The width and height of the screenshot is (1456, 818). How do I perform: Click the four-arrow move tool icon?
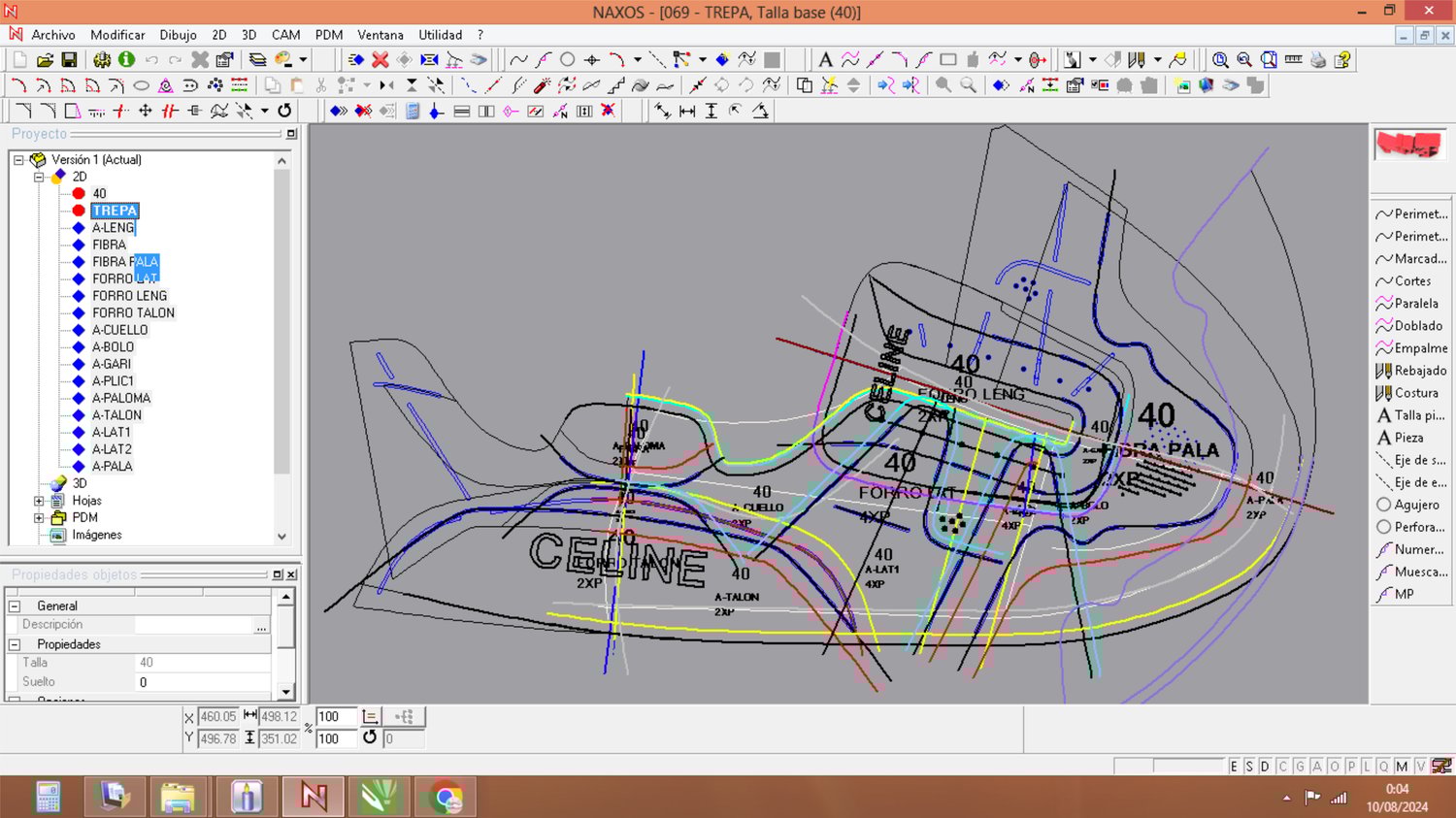click(x=146, y=111)
